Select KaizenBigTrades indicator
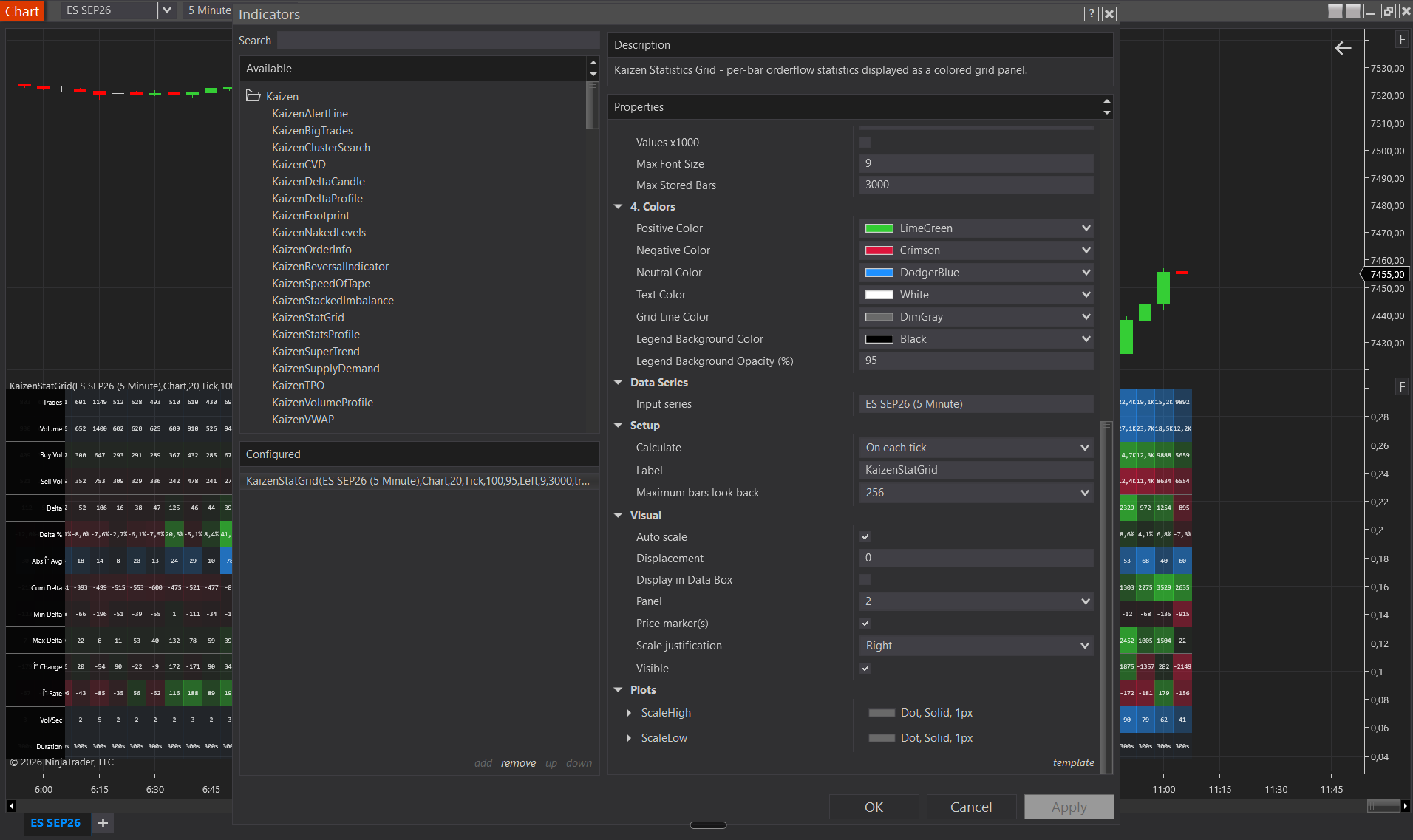 (312, 131)
